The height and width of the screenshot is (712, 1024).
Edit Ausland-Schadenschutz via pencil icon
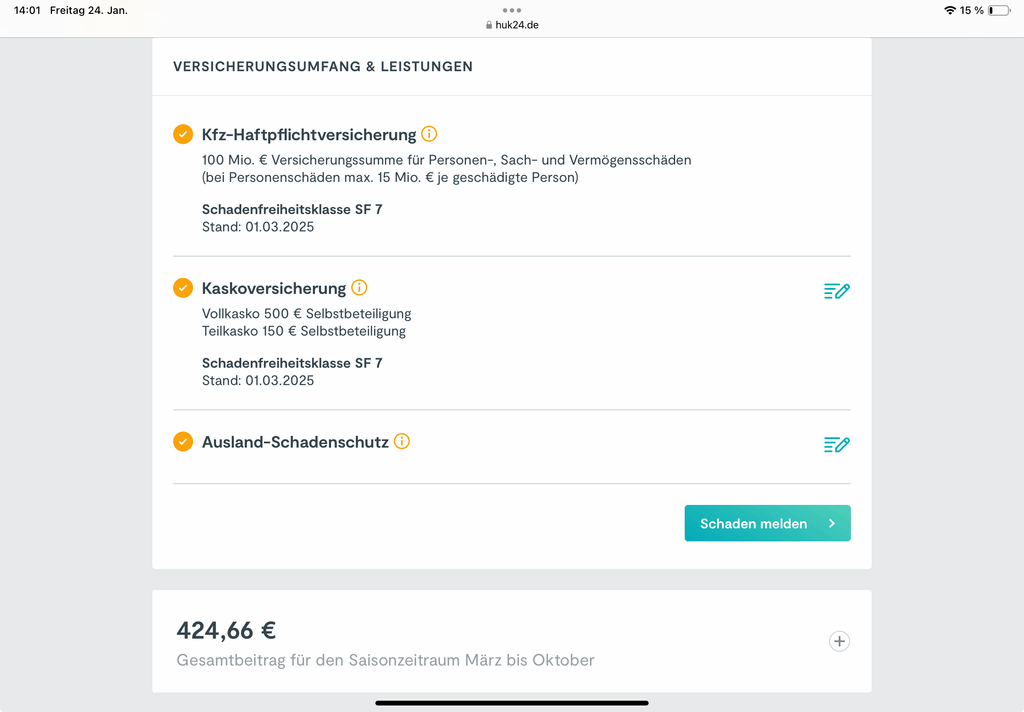coord(837,444)
